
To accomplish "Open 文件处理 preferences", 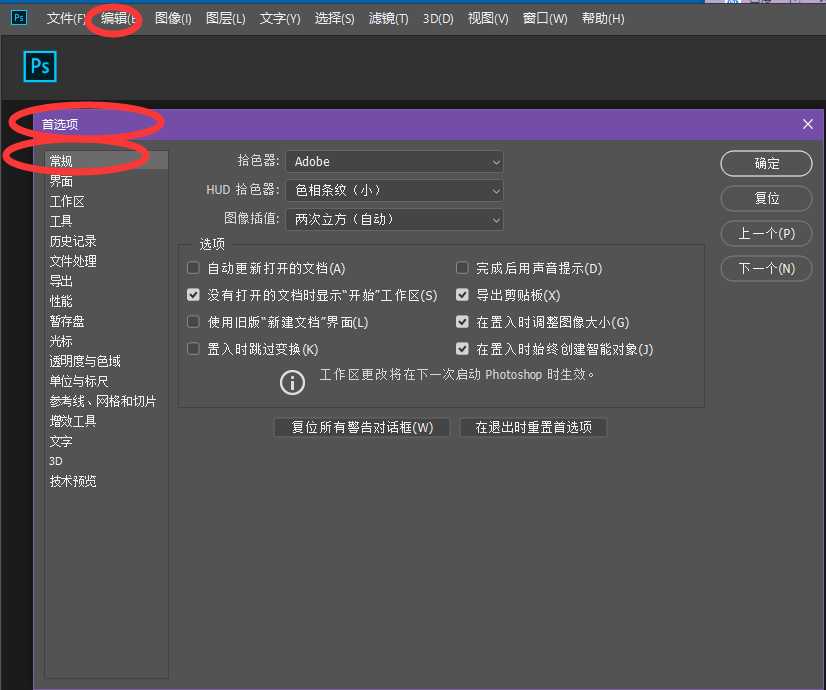I will [73, 261].
